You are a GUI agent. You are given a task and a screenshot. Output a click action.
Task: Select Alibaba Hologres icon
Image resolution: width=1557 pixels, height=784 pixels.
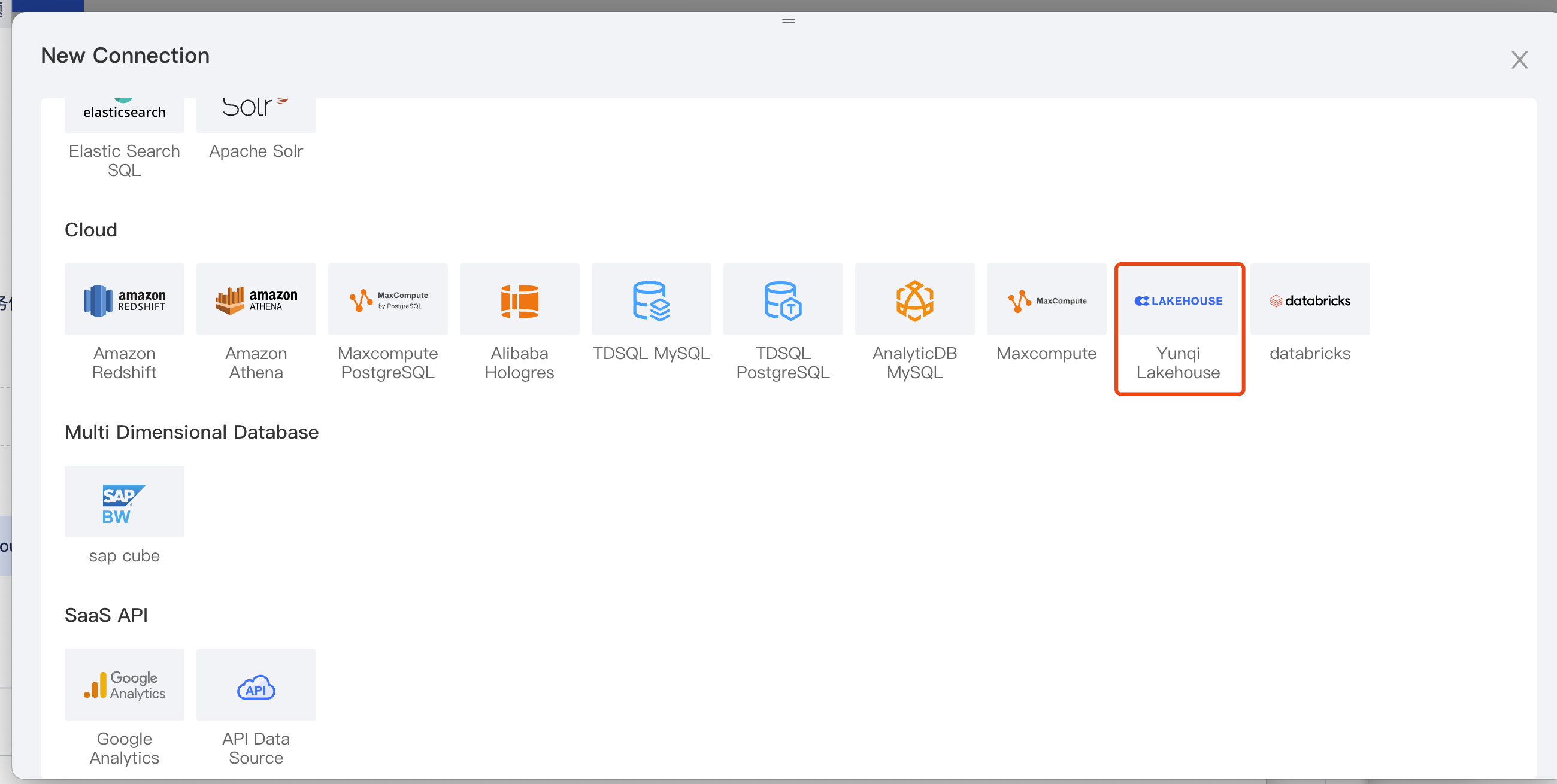tap(519, 300)
